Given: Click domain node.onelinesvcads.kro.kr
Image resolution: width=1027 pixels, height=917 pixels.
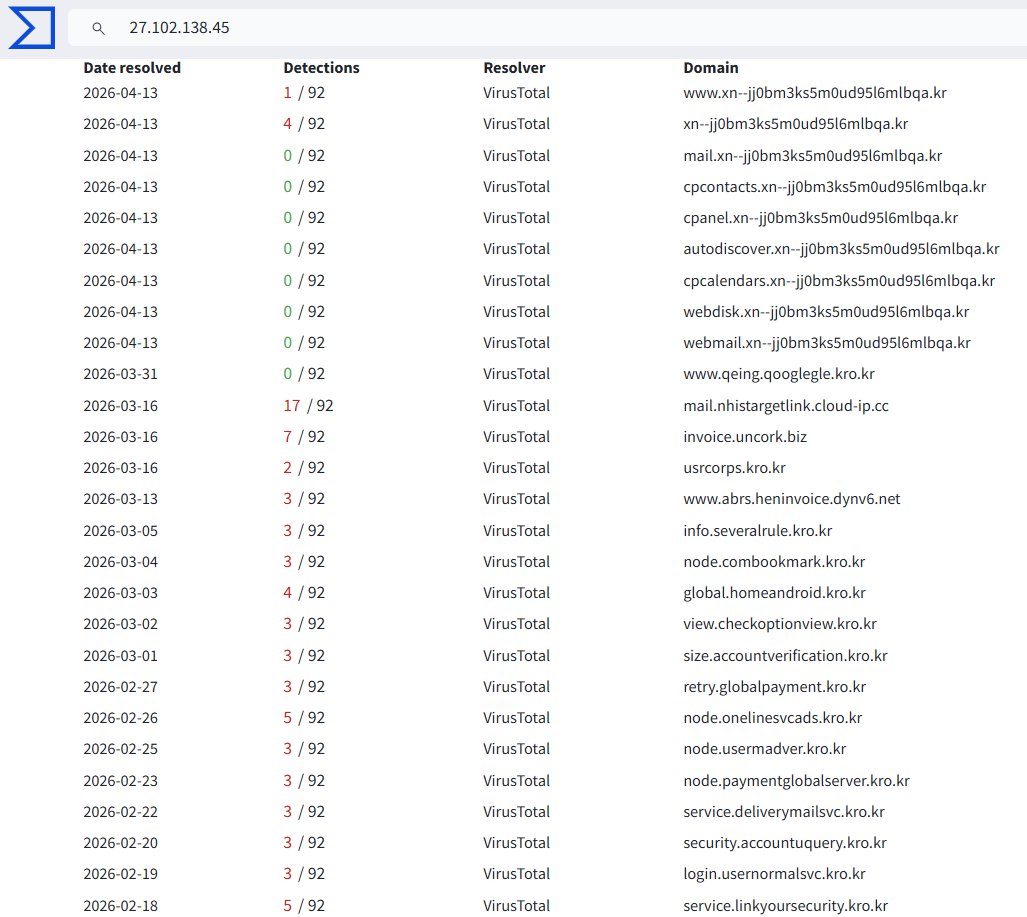Looking at the screenshot, I should tap(772, 718).
